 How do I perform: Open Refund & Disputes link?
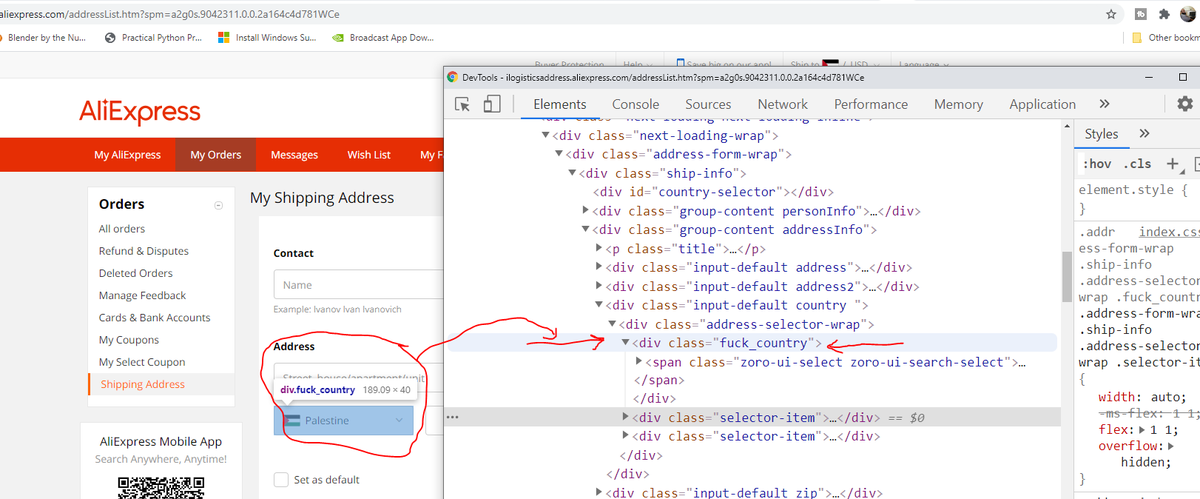click(x=143, y=251)
